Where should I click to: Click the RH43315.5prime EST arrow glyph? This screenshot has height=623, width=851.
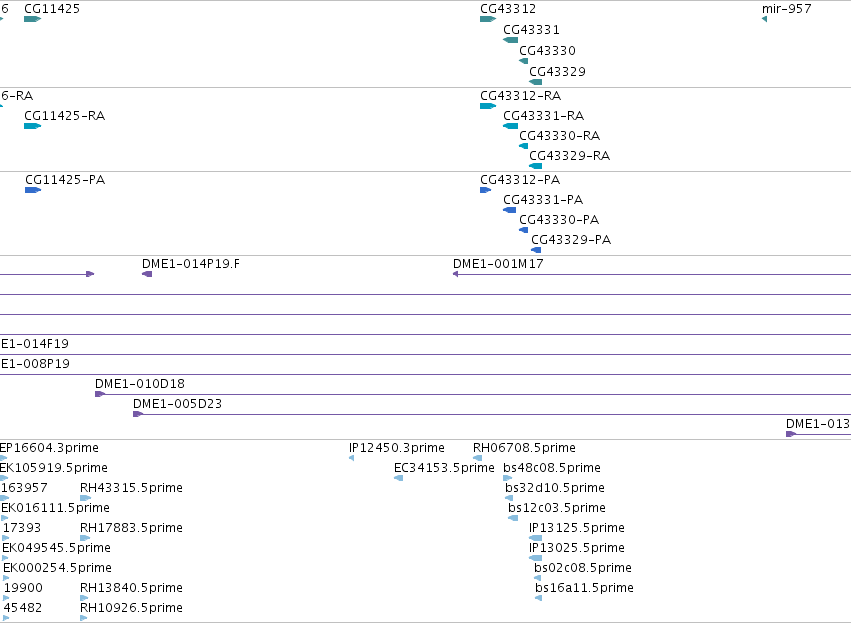tap(85, 498)
